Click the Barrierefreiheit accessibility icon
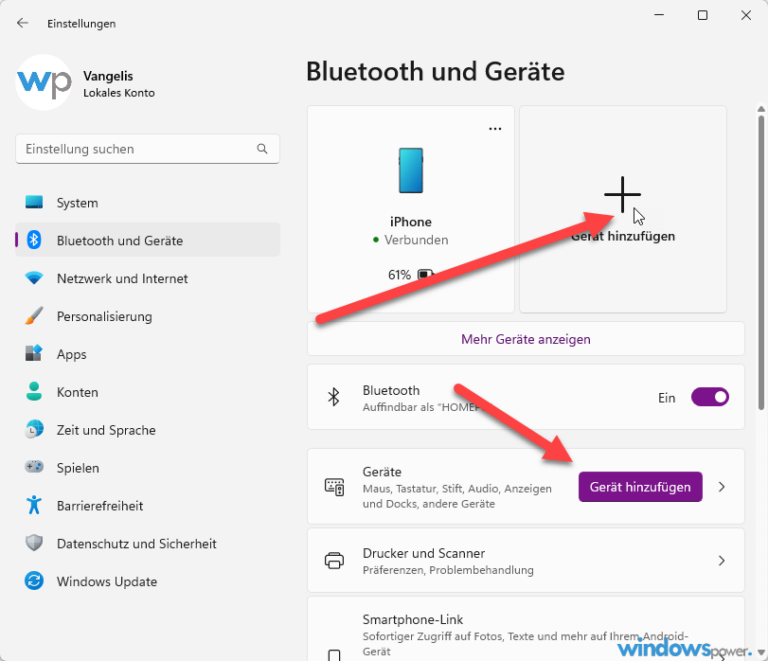 (x=34, y=505)
